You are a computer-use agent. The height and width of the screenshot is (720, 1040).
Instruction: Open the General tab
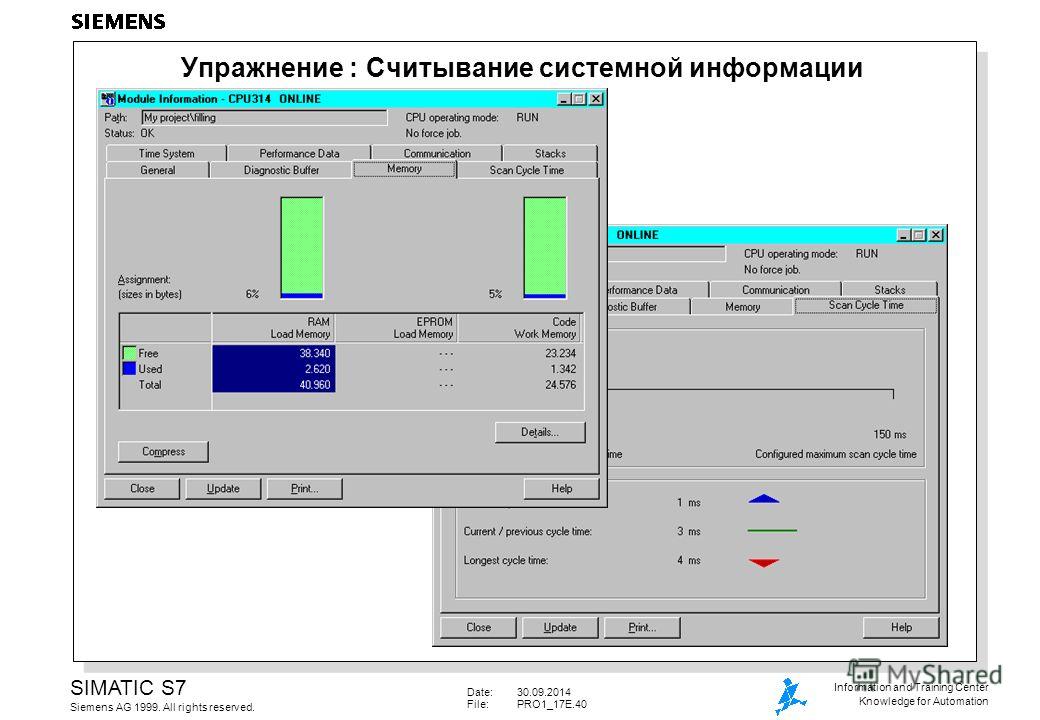tap(158, 170)
